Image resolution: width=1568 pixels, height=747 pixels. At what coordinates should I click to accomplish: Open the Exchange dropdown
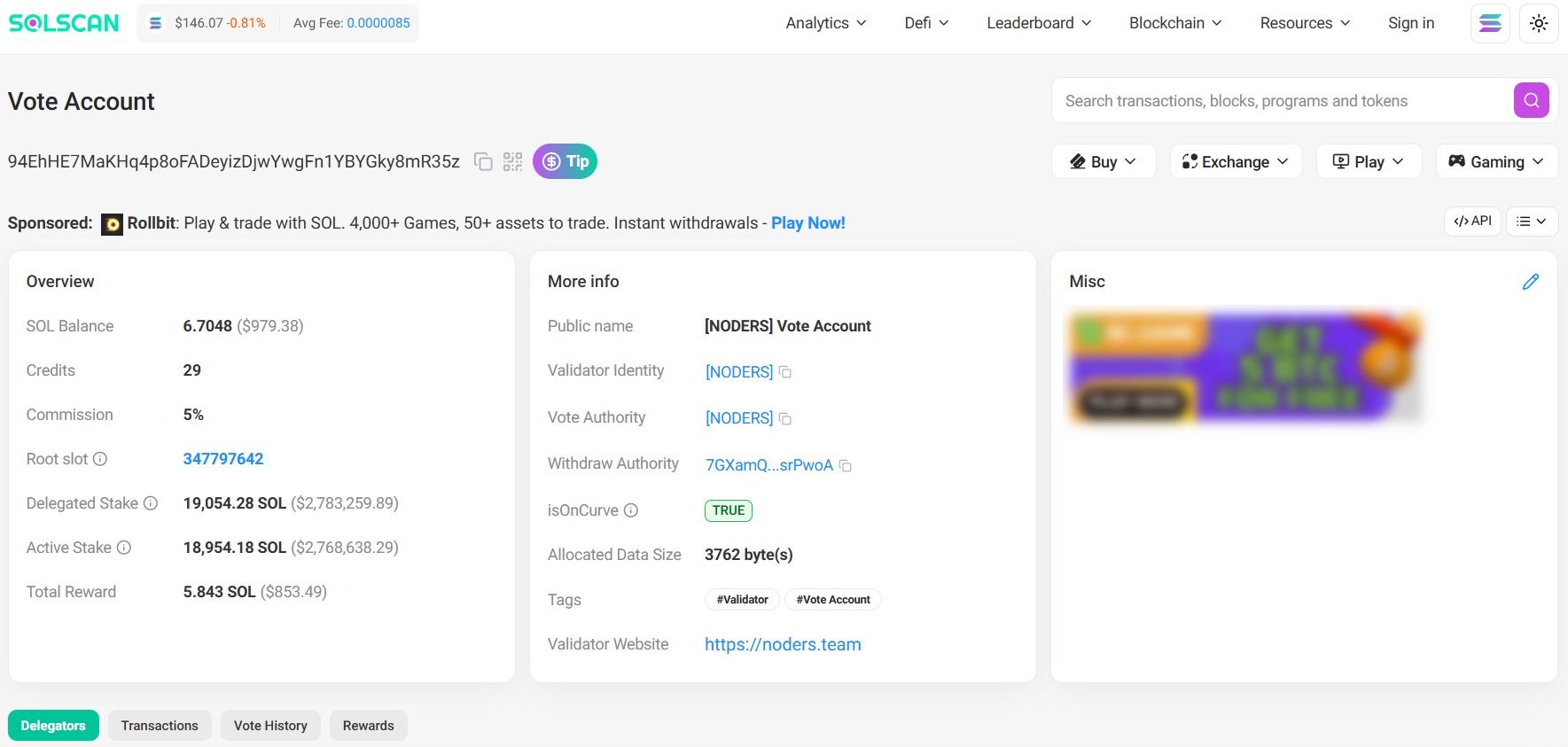pyautogui.click(x=1236, y=161)
